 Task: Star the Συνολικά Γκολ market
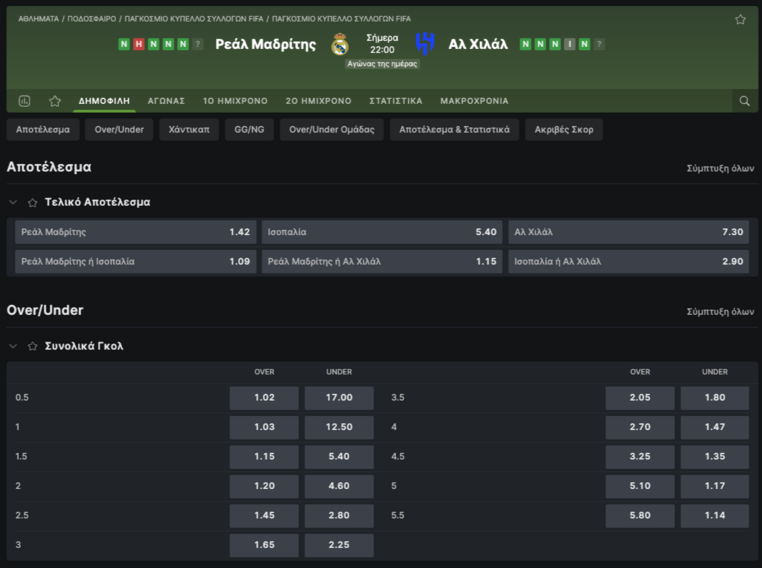point(33,346)
